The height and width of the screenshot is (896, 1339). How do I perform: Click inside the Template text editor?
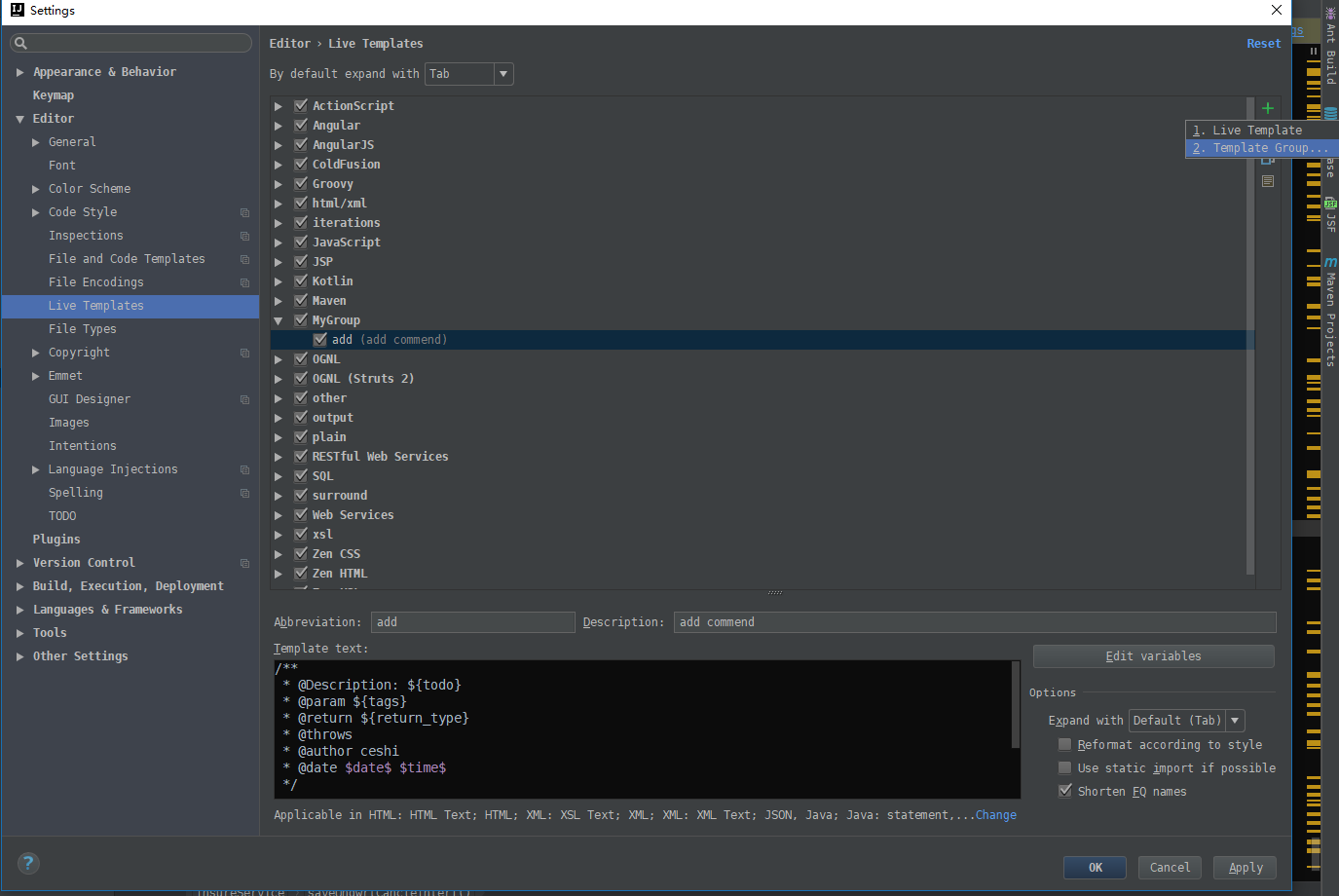point(643,728)
